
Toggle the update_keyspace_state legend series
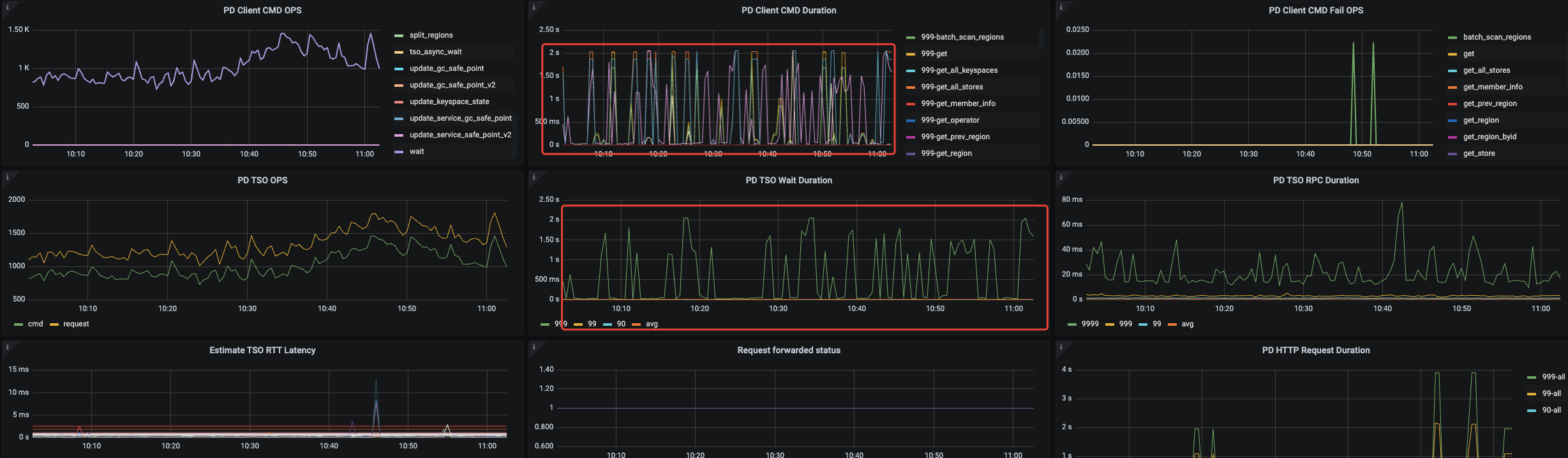click(x=449, y=102)
